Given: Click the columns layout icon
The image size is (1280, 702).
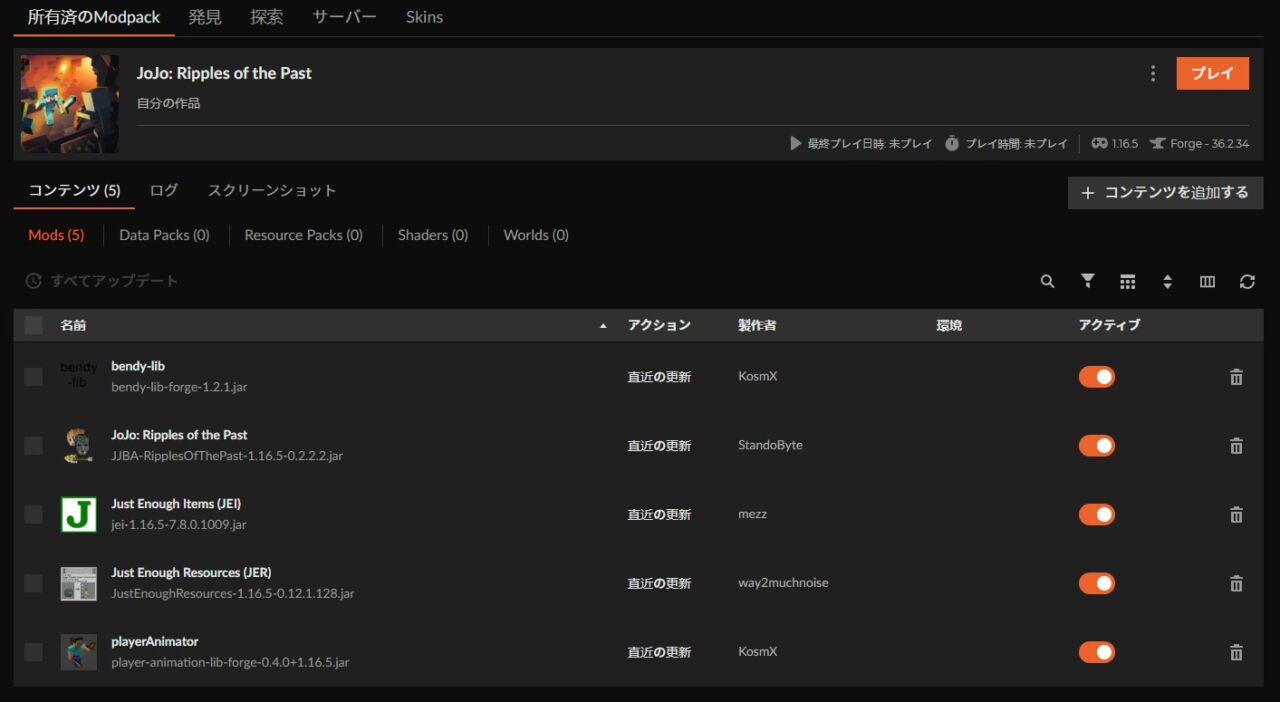Looking at the screenshot, I should (1207, 282).
